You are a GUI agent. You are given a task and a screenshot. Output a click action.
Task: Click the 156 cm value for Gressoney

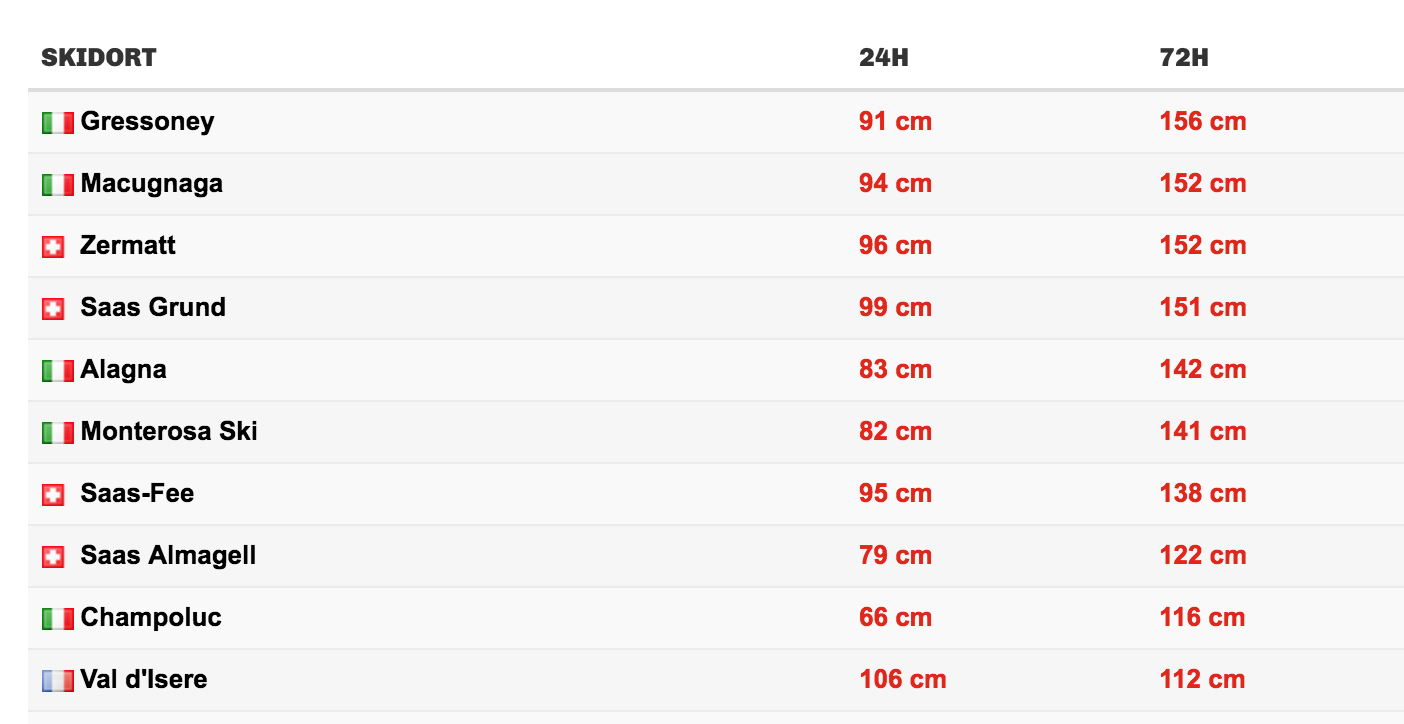[x=1203, y=122]
